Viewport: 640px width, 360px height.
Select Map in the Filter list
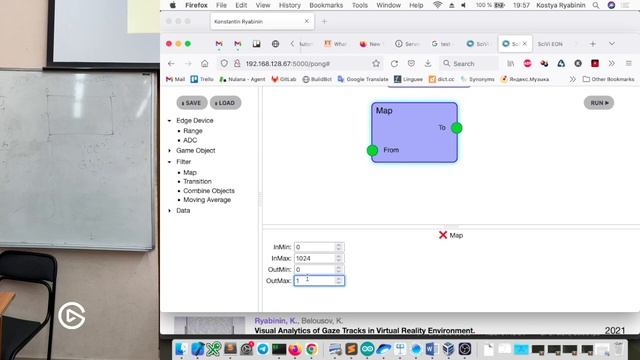(190, 172)
